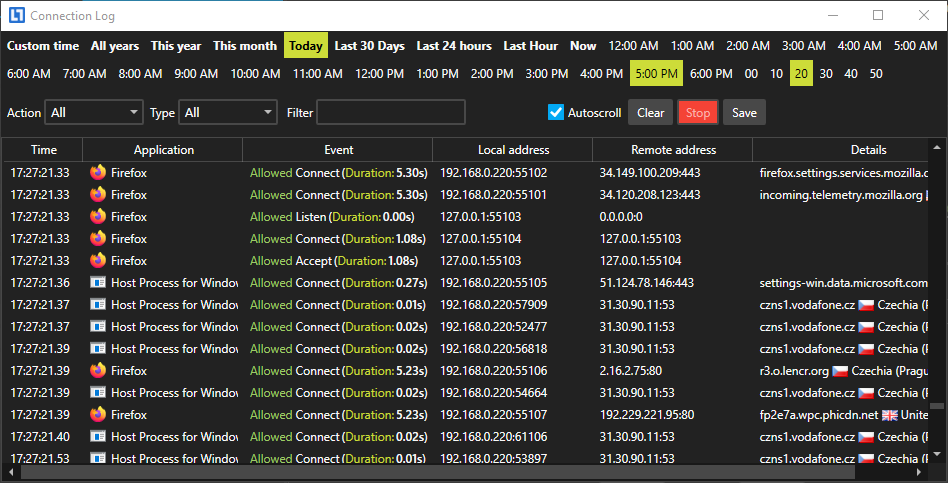Click the Host Process icon in settings-win row
Viewport: 948px width, 483px height.
(x=98, y=282)
